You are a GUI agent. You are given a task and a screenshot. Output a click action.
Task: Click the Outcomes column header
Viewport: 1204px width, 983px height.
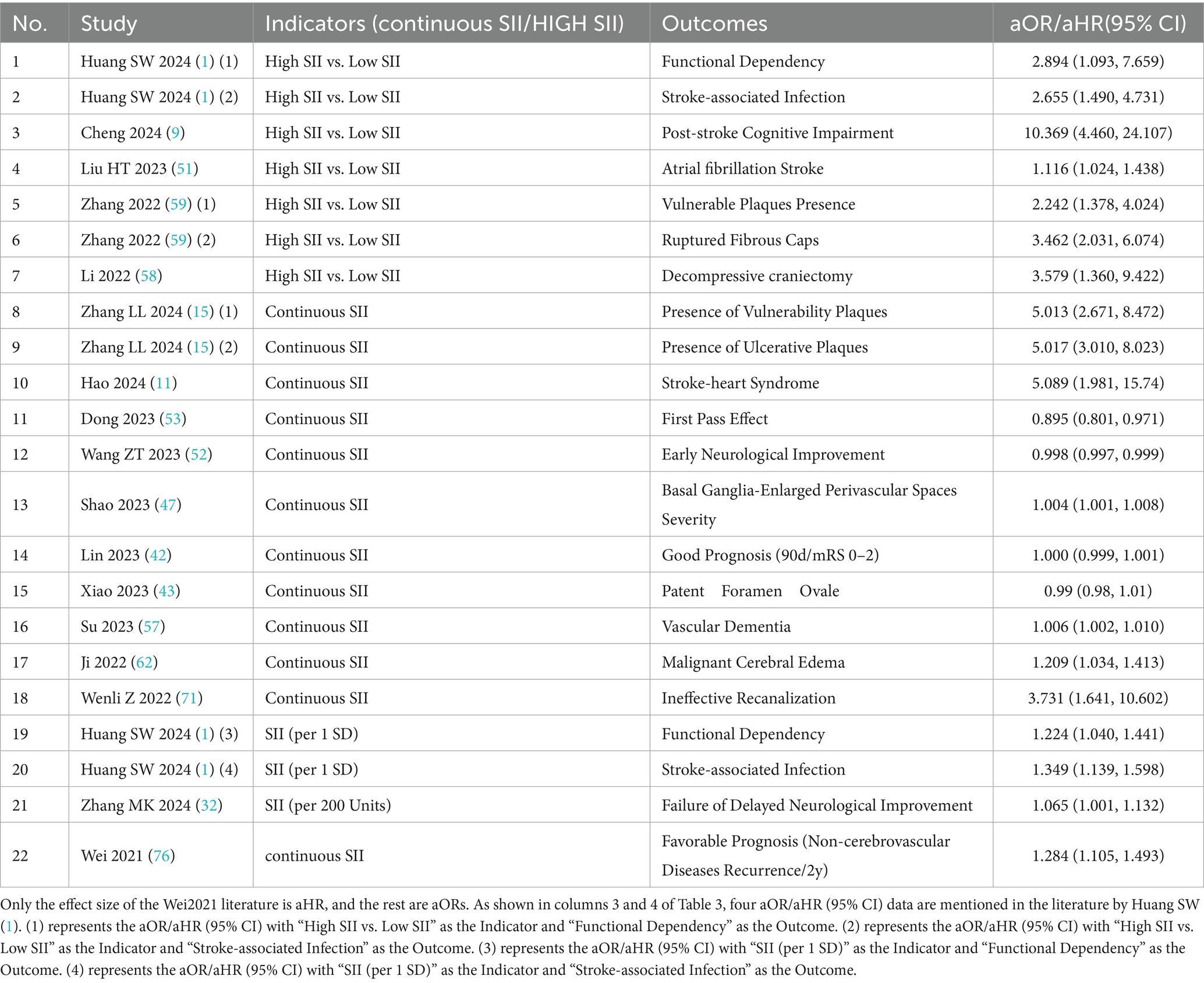[714, 24]
